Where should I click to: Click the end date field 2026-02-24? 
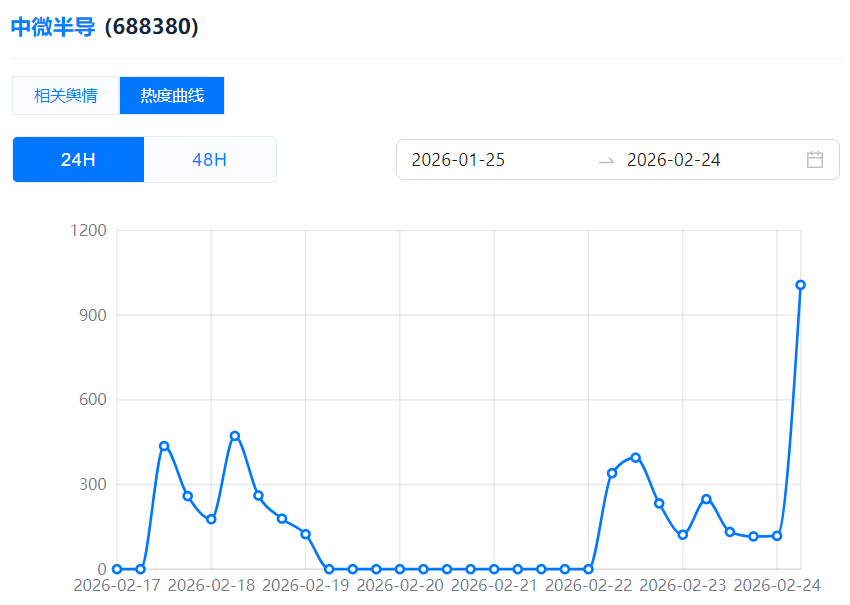(x=674, y=161)
